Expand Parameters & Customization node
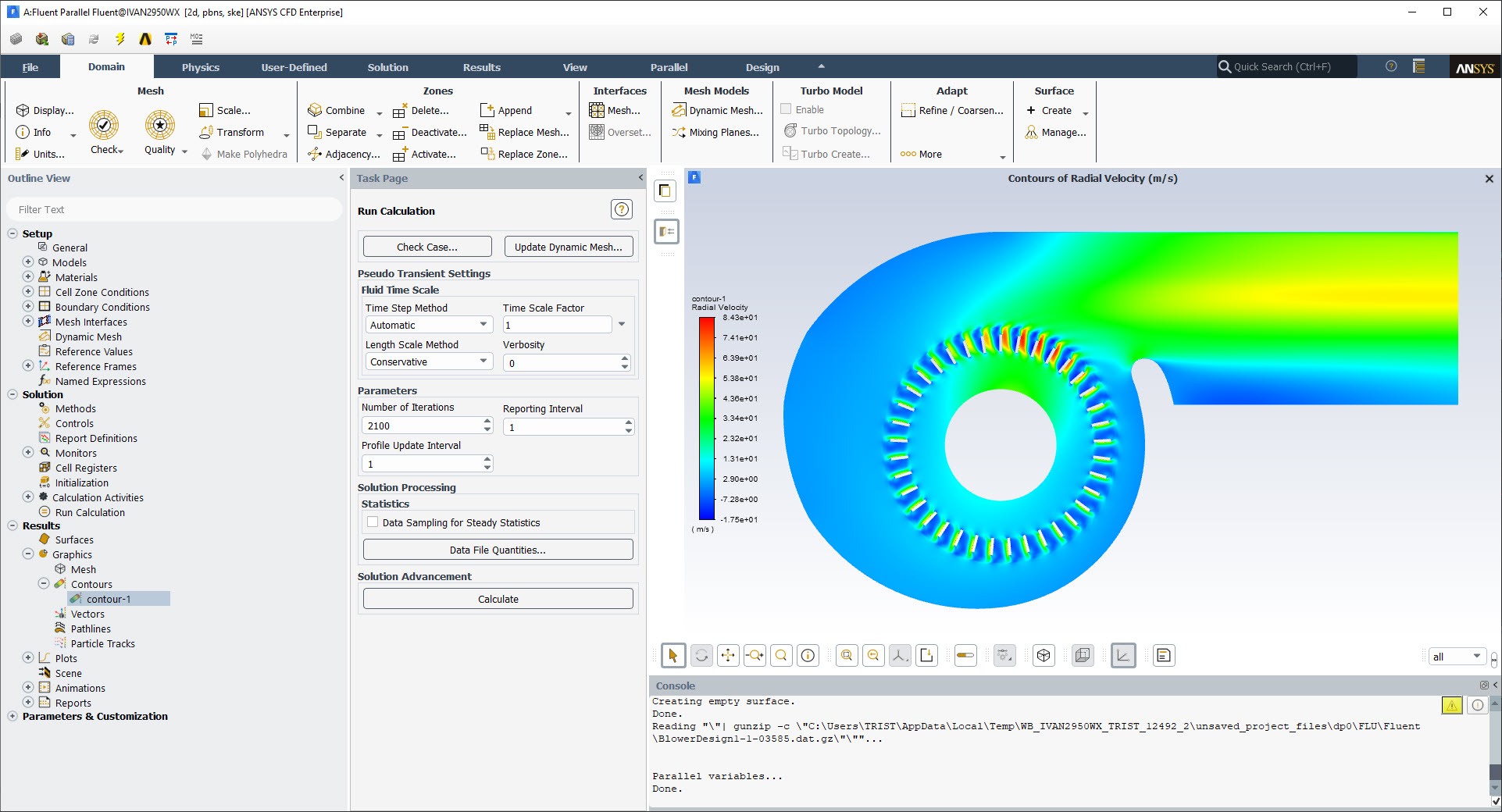Image resolution: width=1502 pixels, height=812 pixels. pos(12,716)
